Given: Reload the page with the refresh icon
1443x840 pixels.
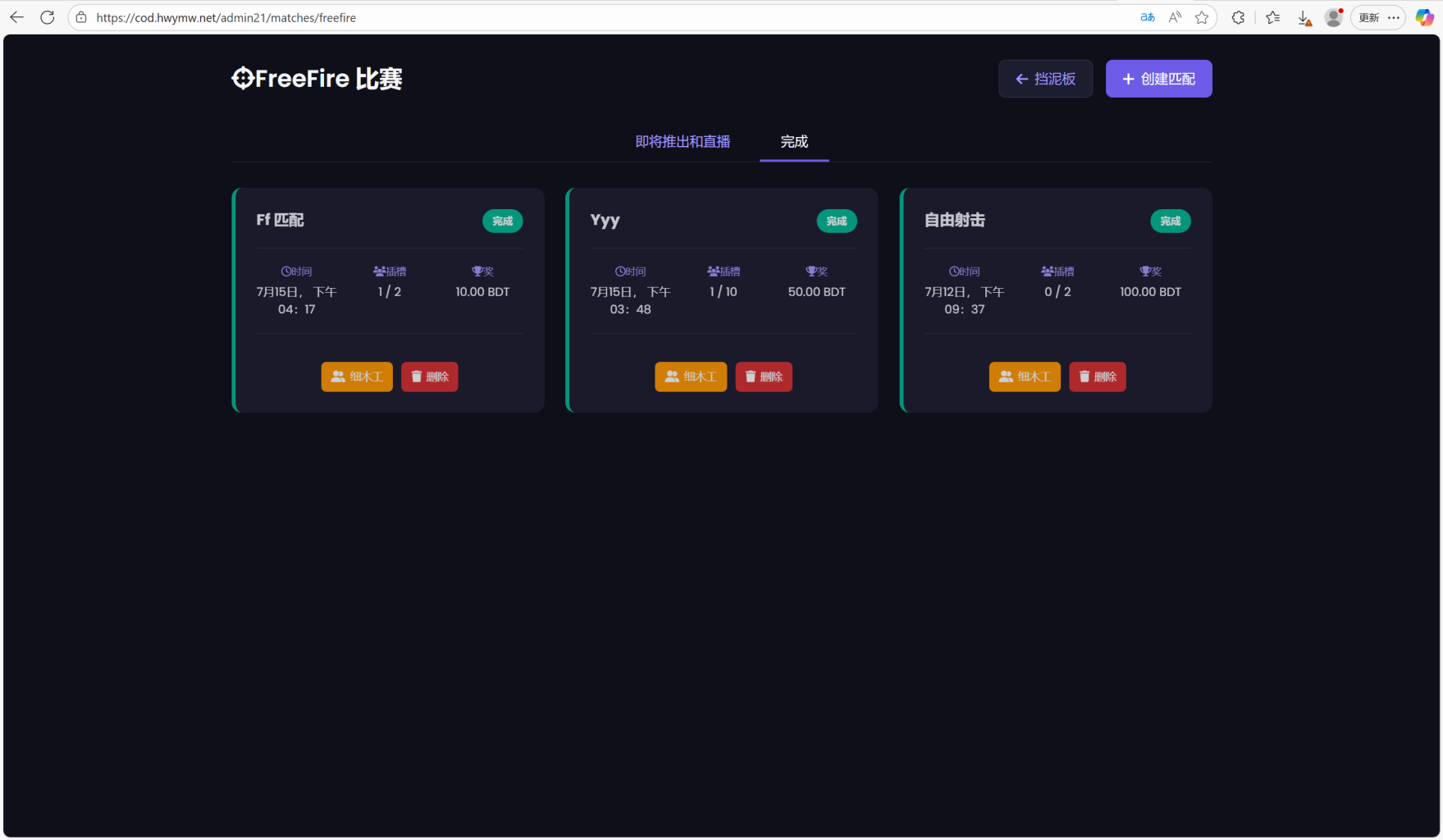Looking at the screenshot, I should tap(48, 17).
